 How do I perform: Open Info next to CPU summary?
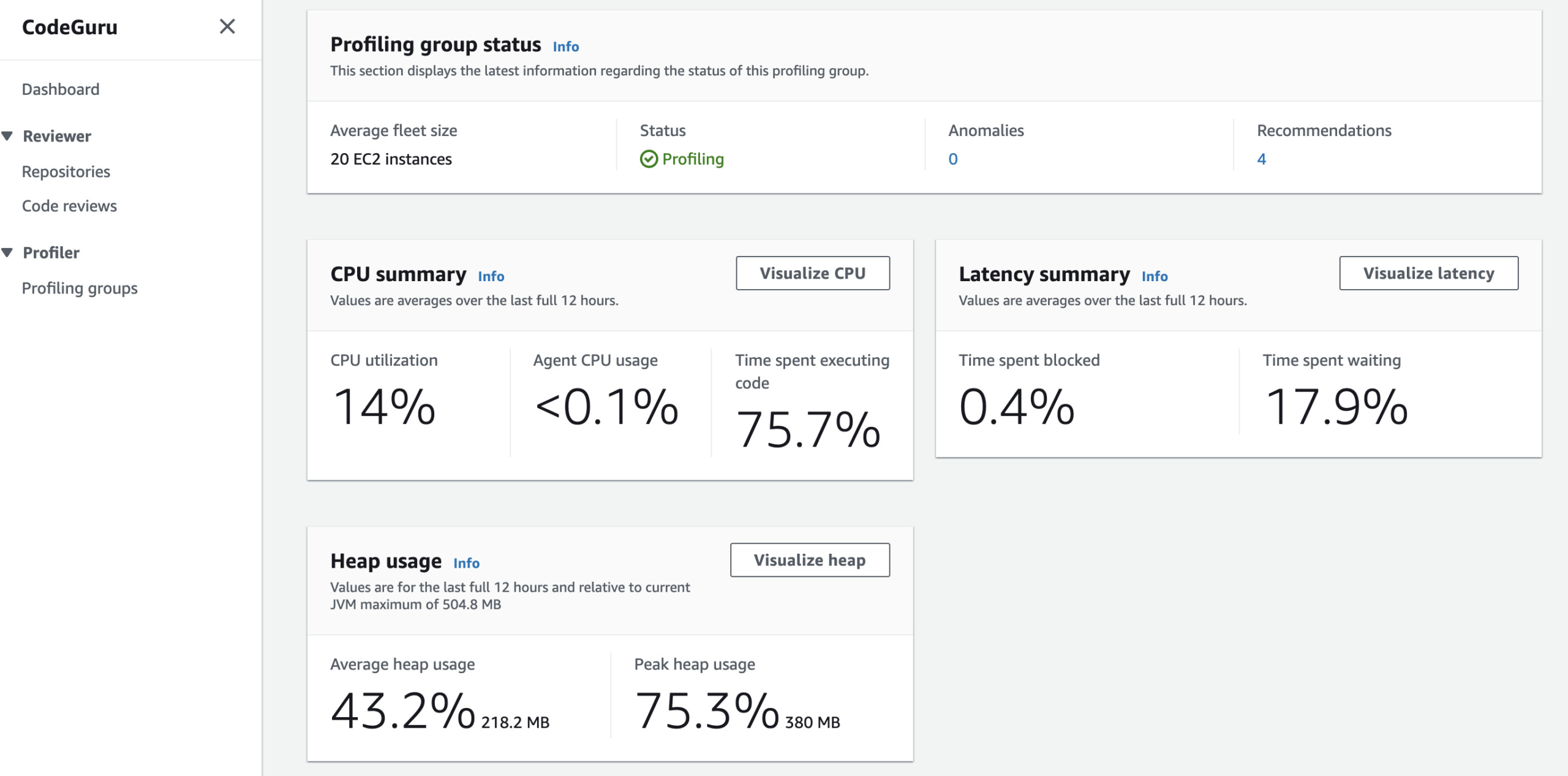491,276
